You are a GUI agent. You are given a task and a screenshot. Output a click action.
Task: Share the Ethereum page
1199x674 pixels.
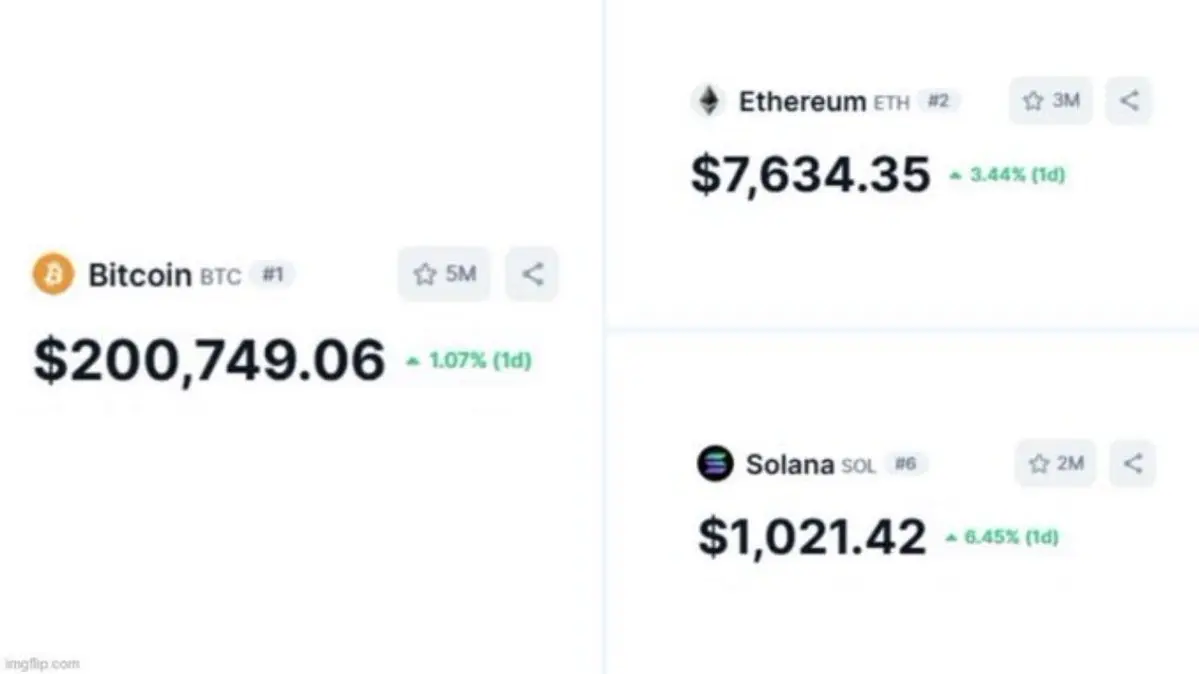[x=1129, y=101]
